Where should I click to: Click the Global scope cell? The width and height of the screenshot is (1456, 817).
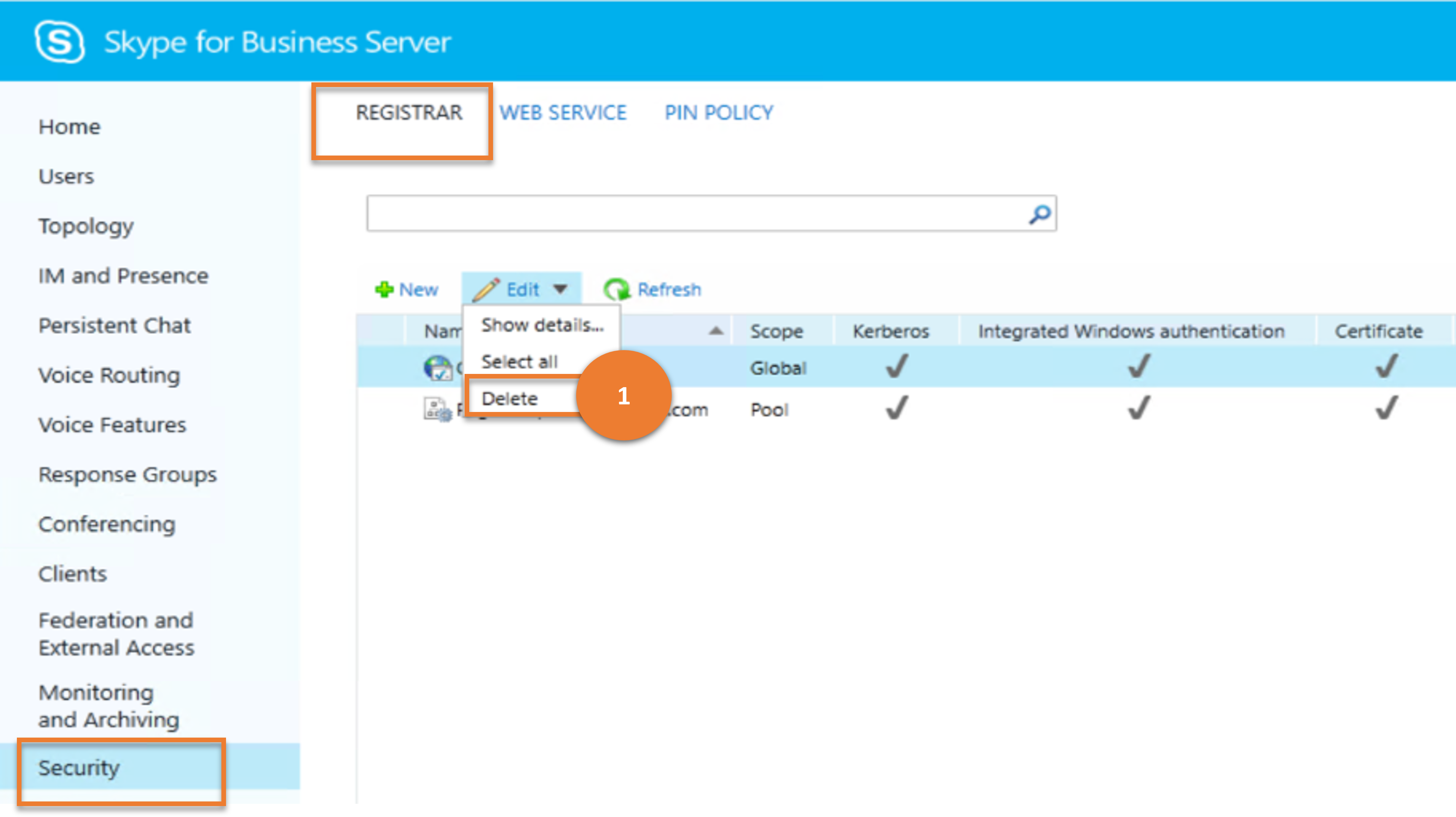(778, 368)
